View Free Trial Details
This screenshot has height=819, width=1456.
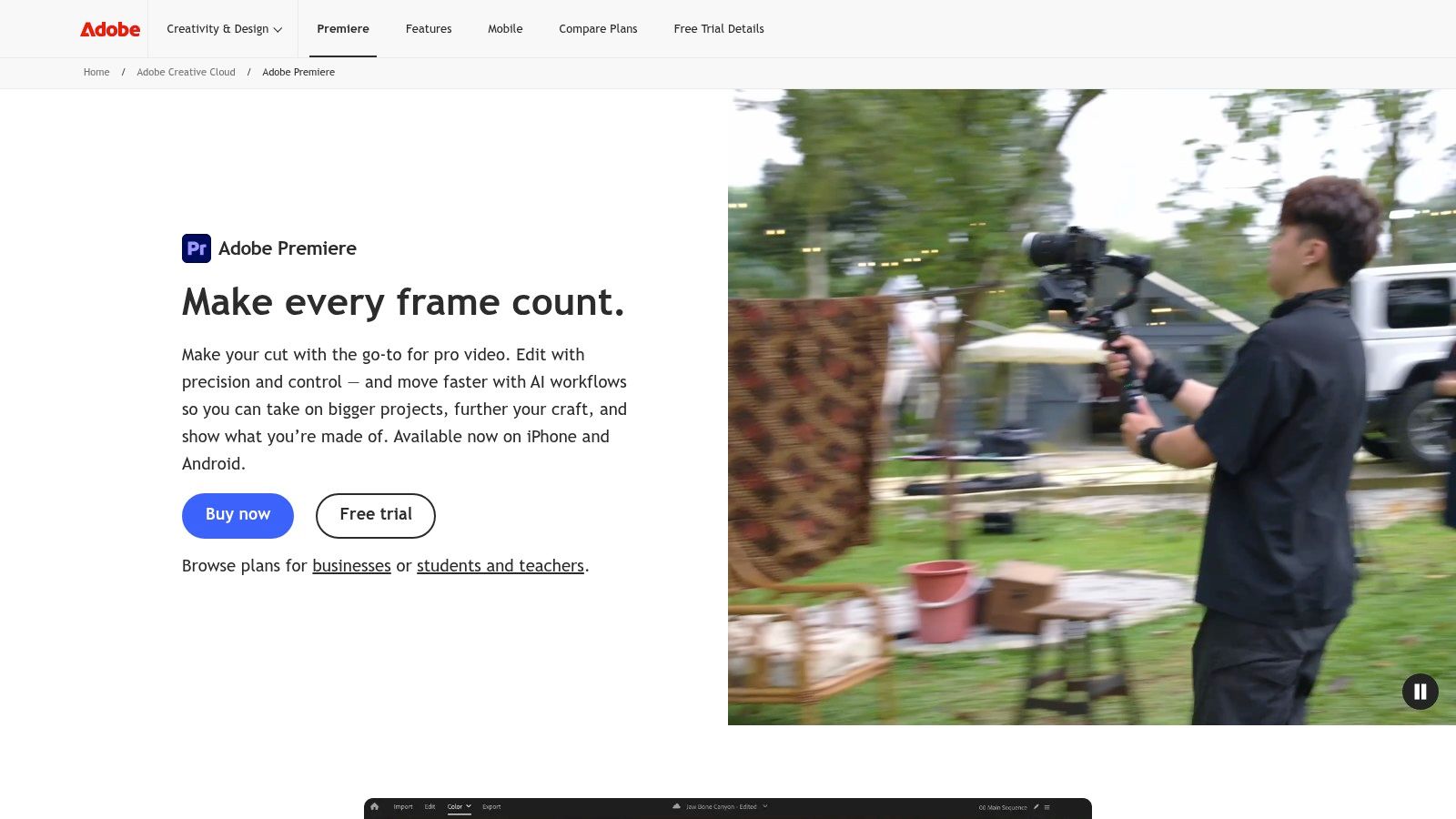point(719,29)
